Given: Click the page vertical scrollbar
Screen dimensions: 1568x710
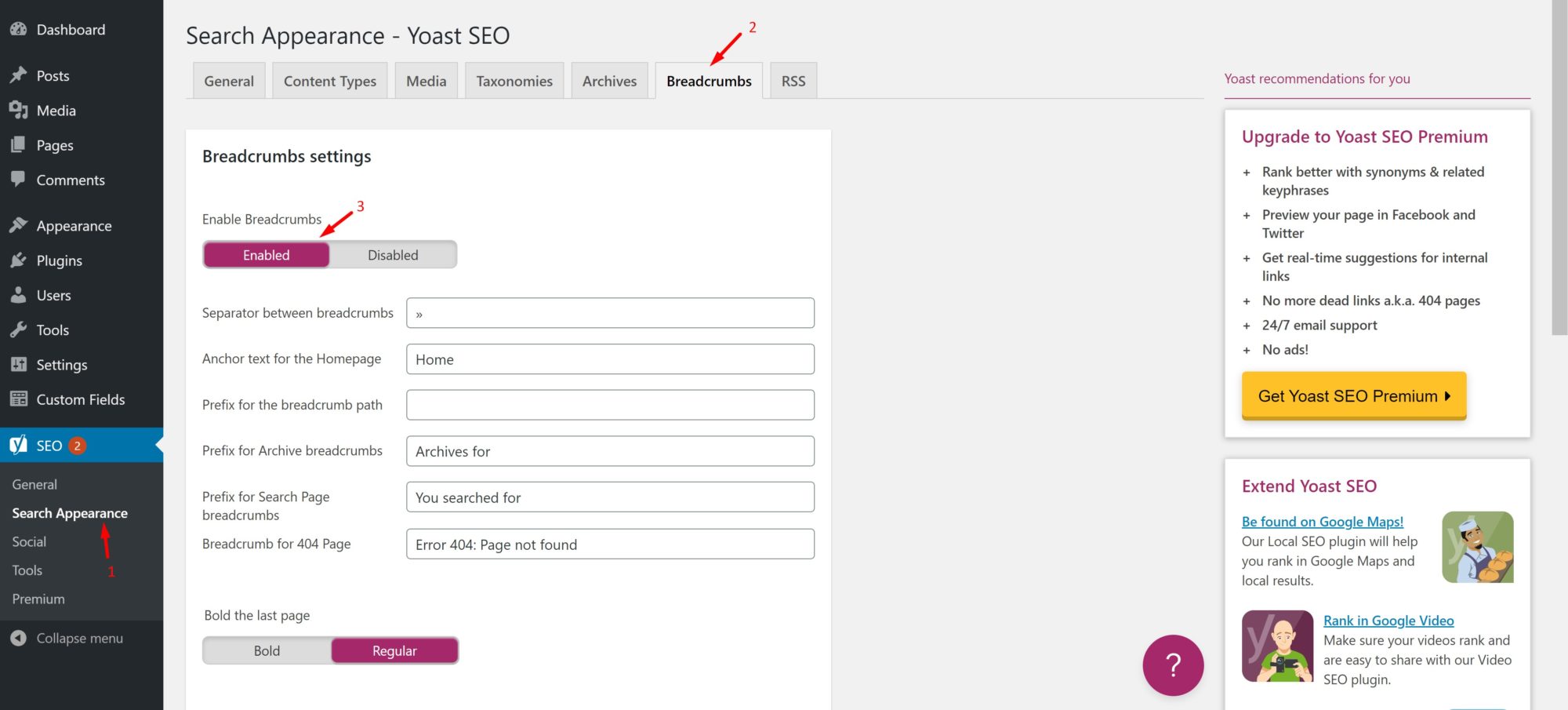Looking at the screenshot, I should click(x=1559, y=168).
